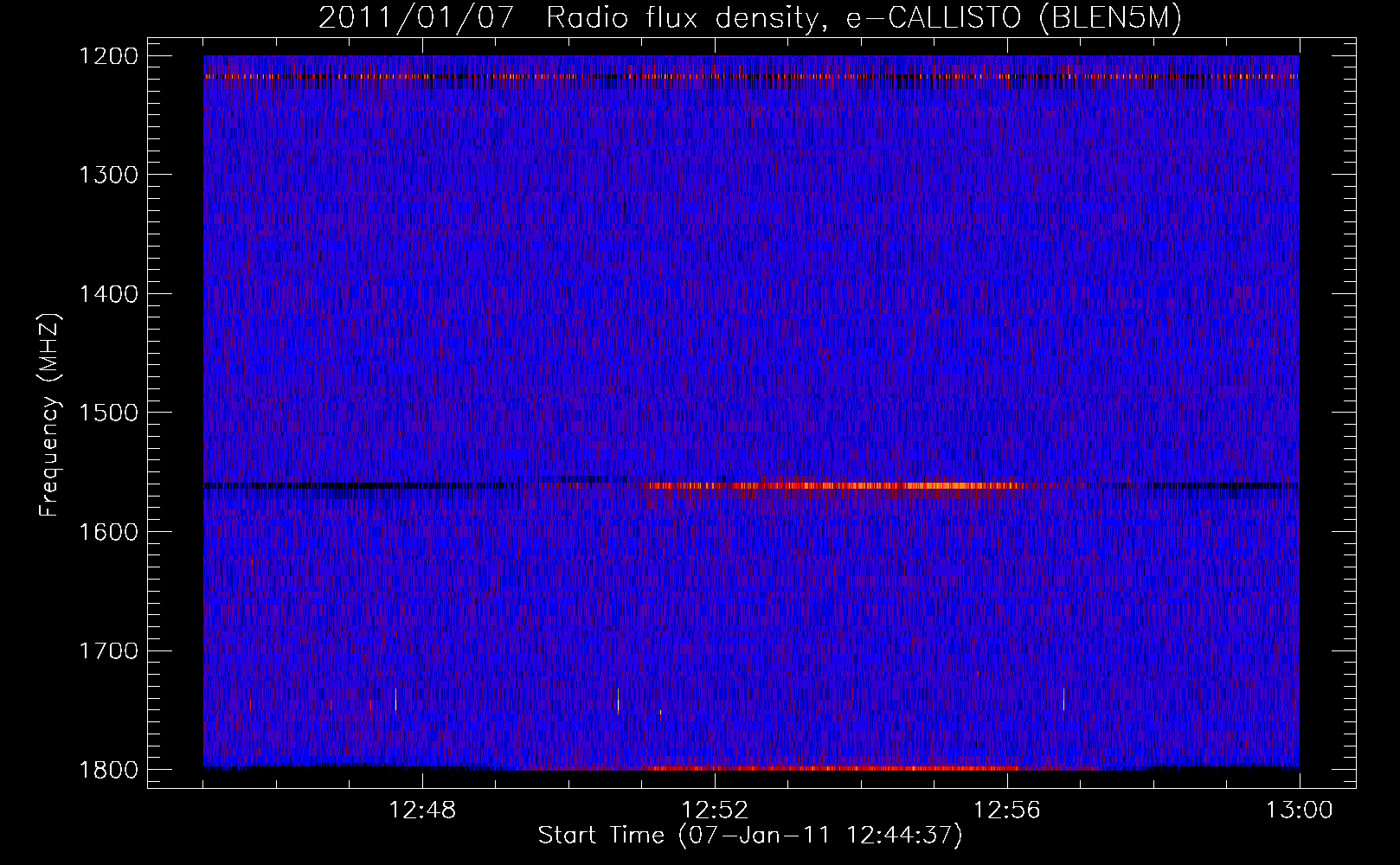This screenshot has width=1400, height=865.
Task: Click the 1600 frequency tick label
Action: click(108, 532)
